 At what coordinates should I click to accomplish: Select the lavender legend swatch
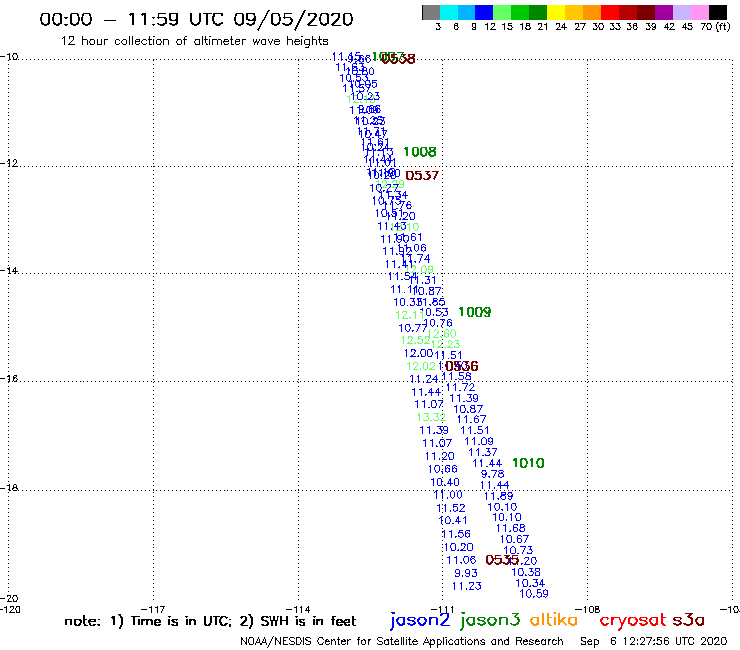(x=682, y=12)
